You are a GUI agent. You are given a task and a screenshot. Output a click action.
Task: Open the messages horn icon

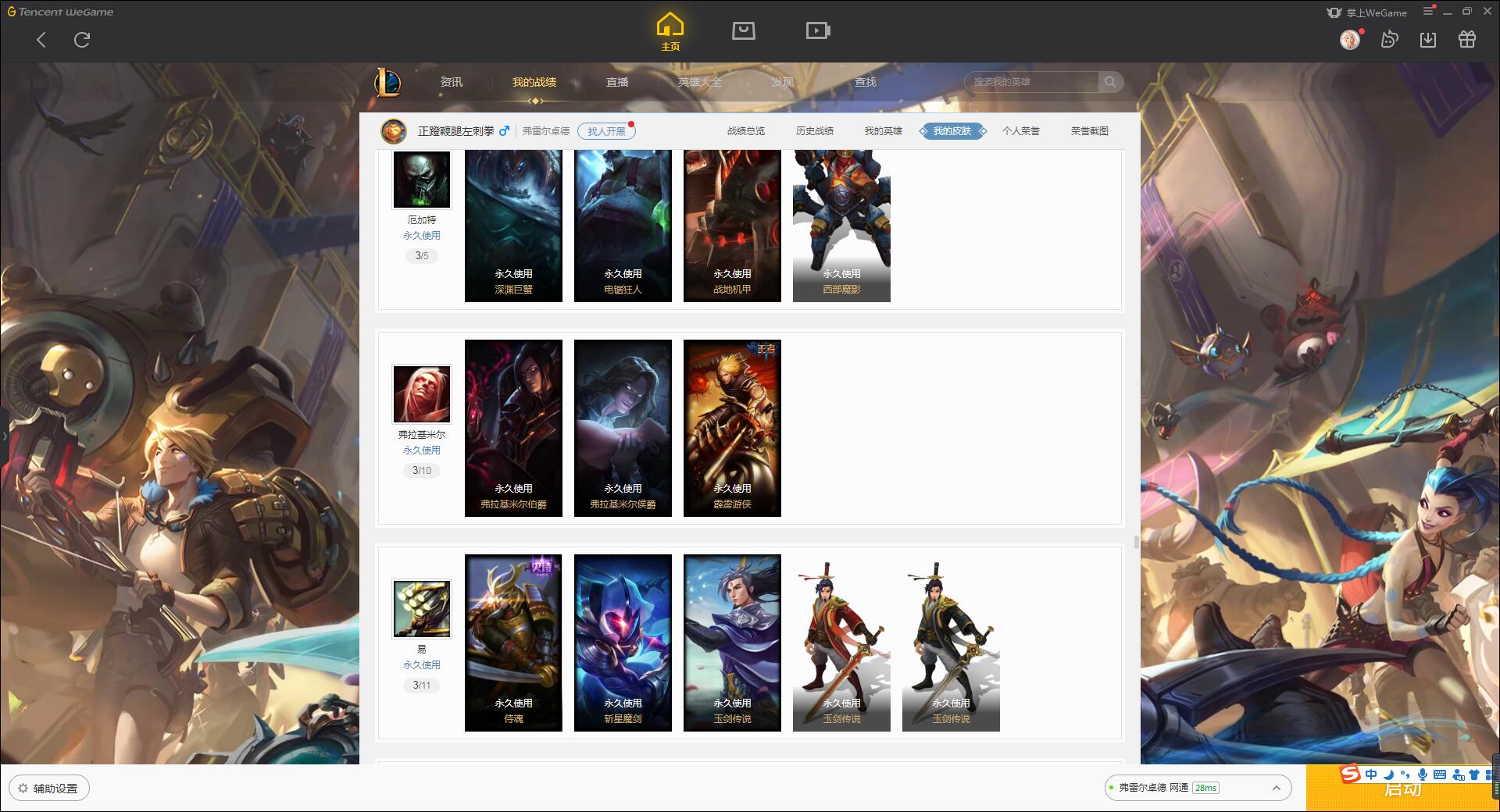click(1389, 39)
